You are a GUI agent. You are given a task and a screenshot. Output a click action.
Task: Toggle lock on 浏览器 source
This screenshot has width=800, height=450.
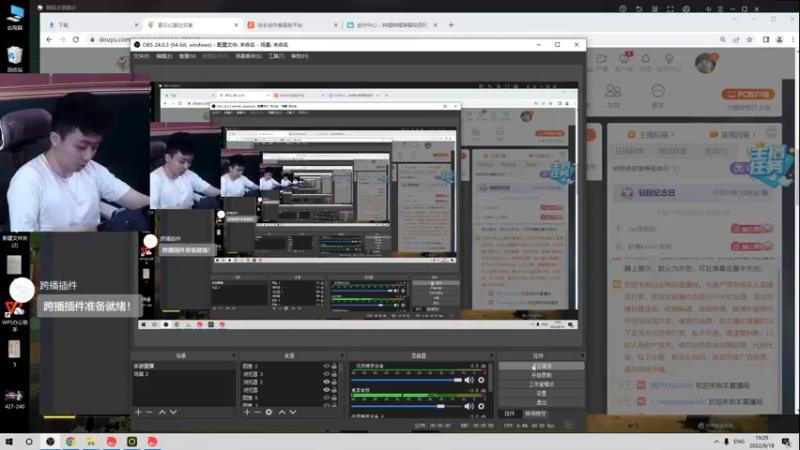(x=334, y=390)
